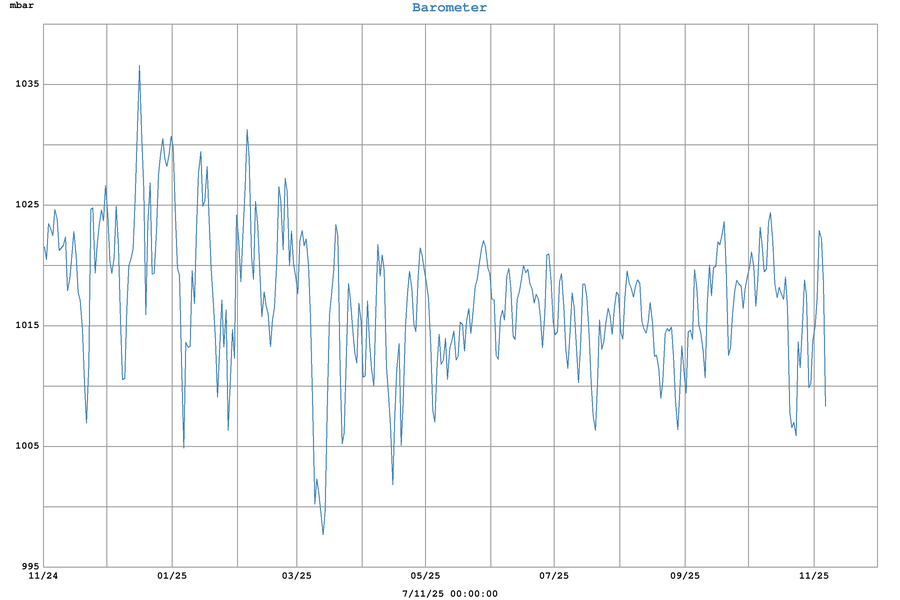Select the deep trough just after 01/25

pyautogui.click(x=184, y=447)
